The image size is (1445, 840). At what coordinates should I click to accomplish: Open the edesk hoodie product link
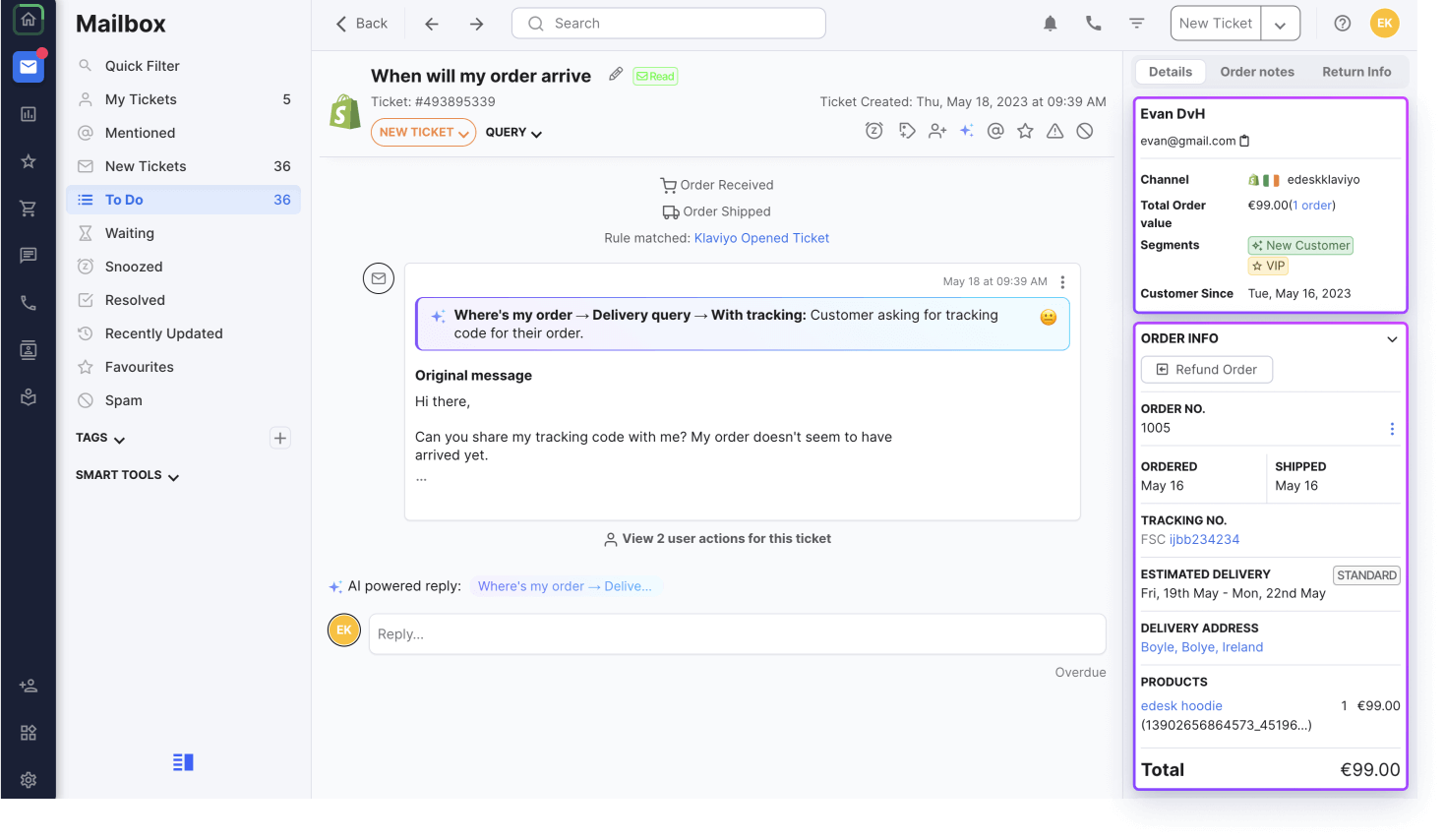tap(1181, 706)
